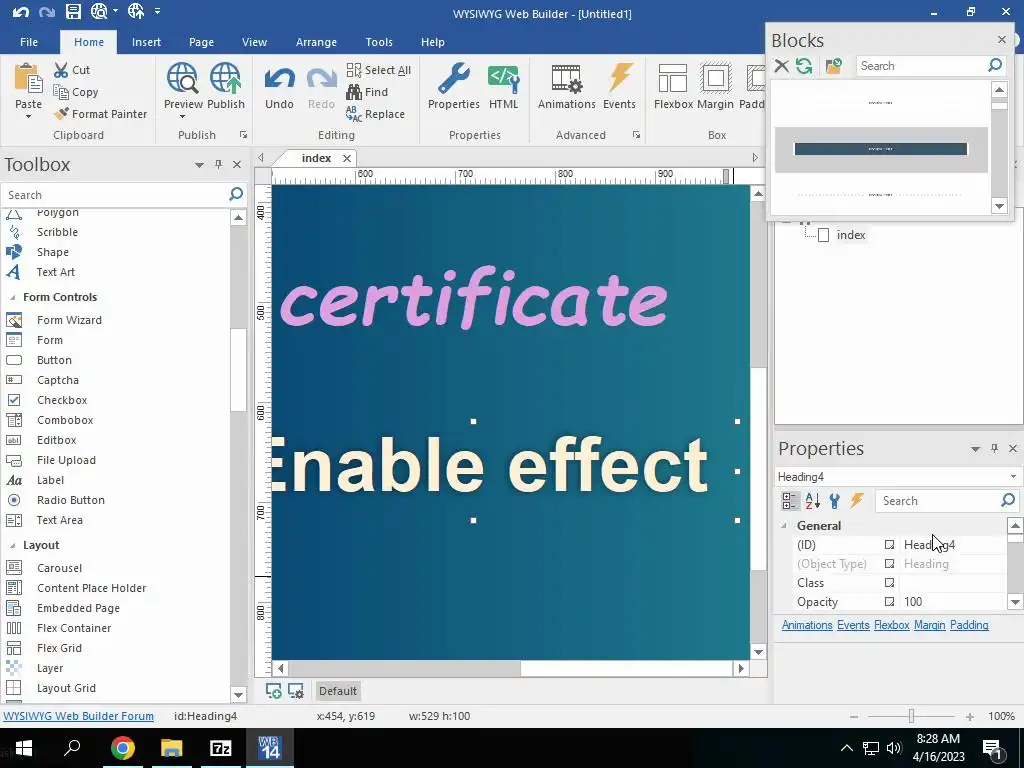
Task: Undo the last action in ribbon
Action: (280, 87)
